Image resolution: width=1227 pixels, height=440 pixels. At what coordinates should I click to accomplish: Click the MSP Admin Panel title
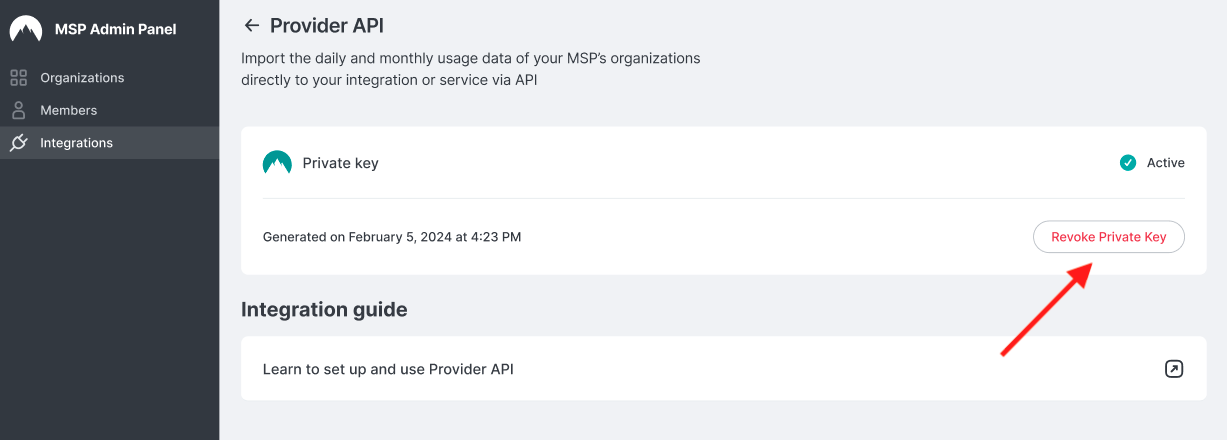point(116,29)
